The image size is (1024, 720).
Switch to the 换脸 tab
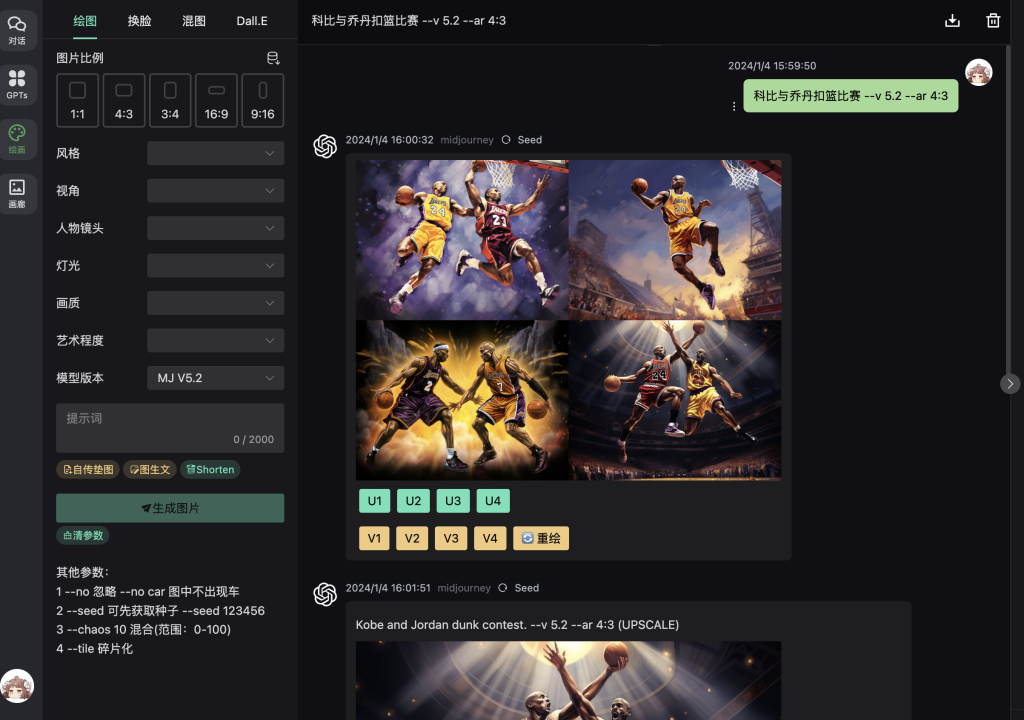pyautogui.click(x=139, y=20)
